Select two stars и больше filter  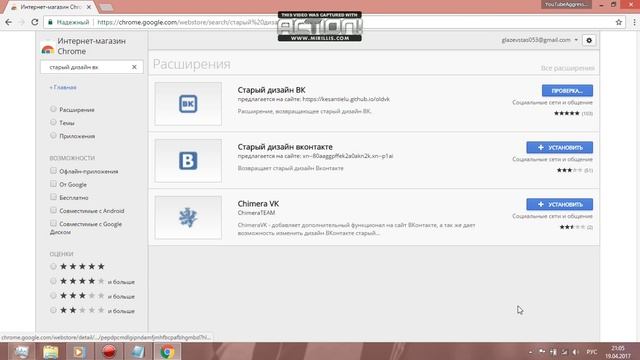point(53,310)
